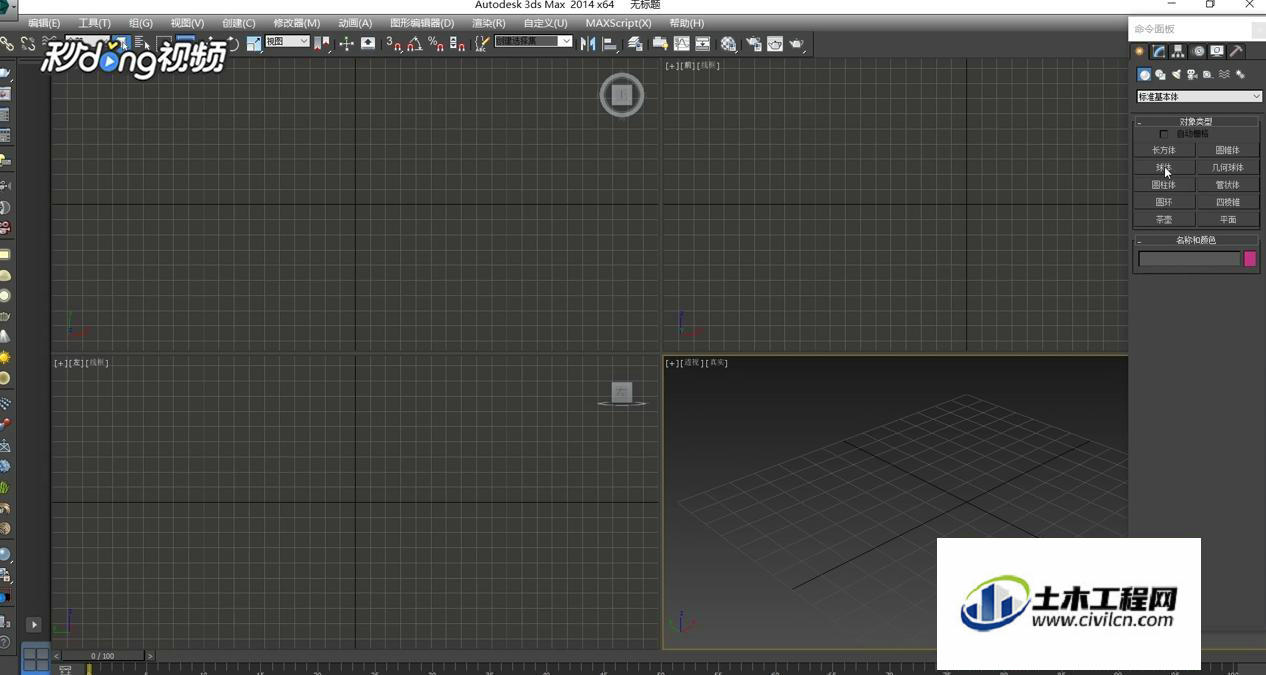Screen dimensions: 1266x675
Task: Toggle Angle Snap on toolbar
Action: coord(415,43)
